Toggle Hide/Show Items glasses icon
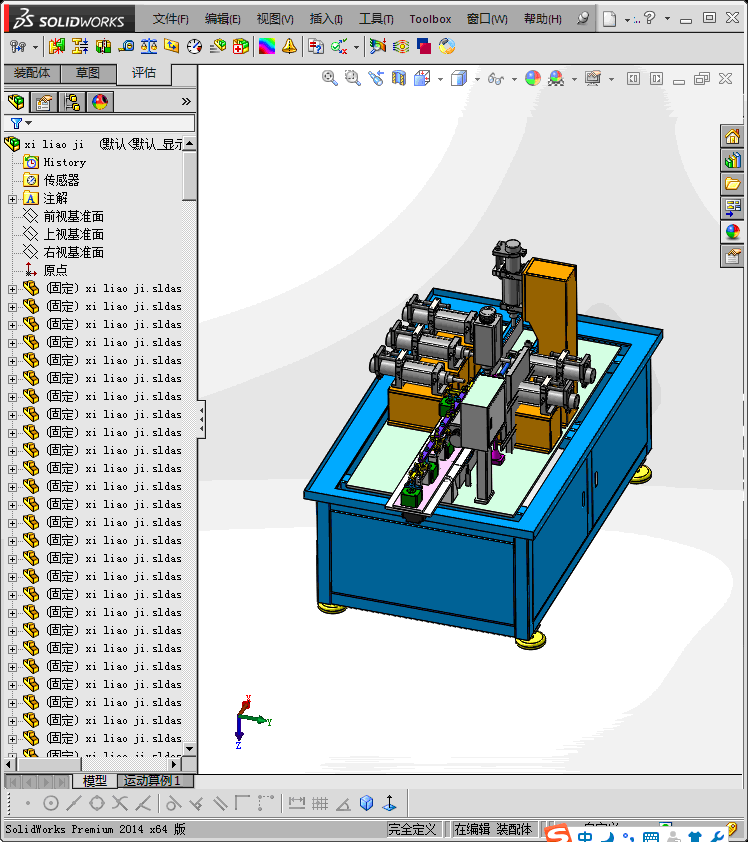Screen dimensions: 748x842 (x=495, y=78)
